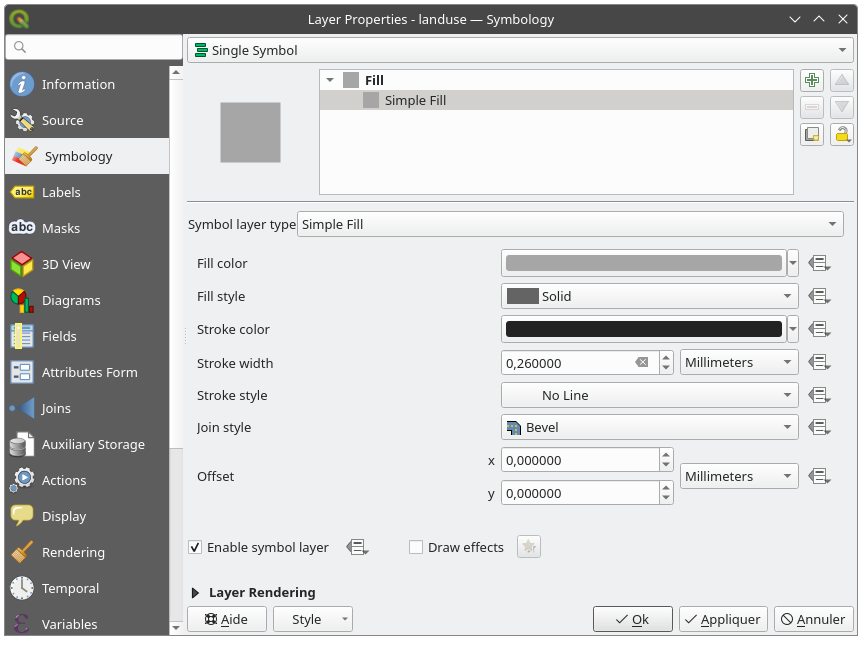This screenshot has height=649, width=862.
Task: Open data-defined override for Enable symbol layer
Action: [x=357, y=546]
